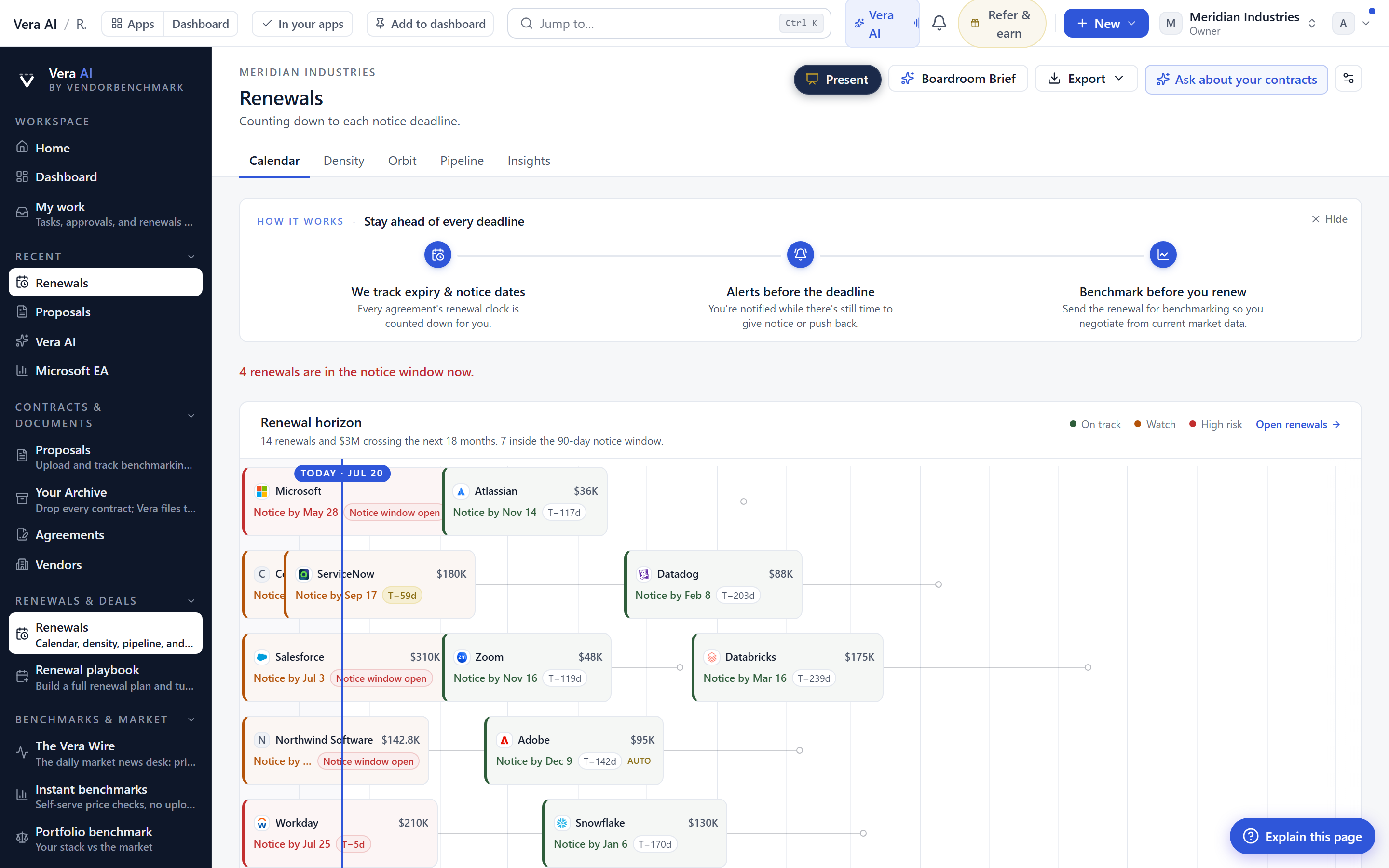Screen dimensions: 1389x868
Task: Click the track expiry calendar-clock step icon
Action: click(438, 255)
